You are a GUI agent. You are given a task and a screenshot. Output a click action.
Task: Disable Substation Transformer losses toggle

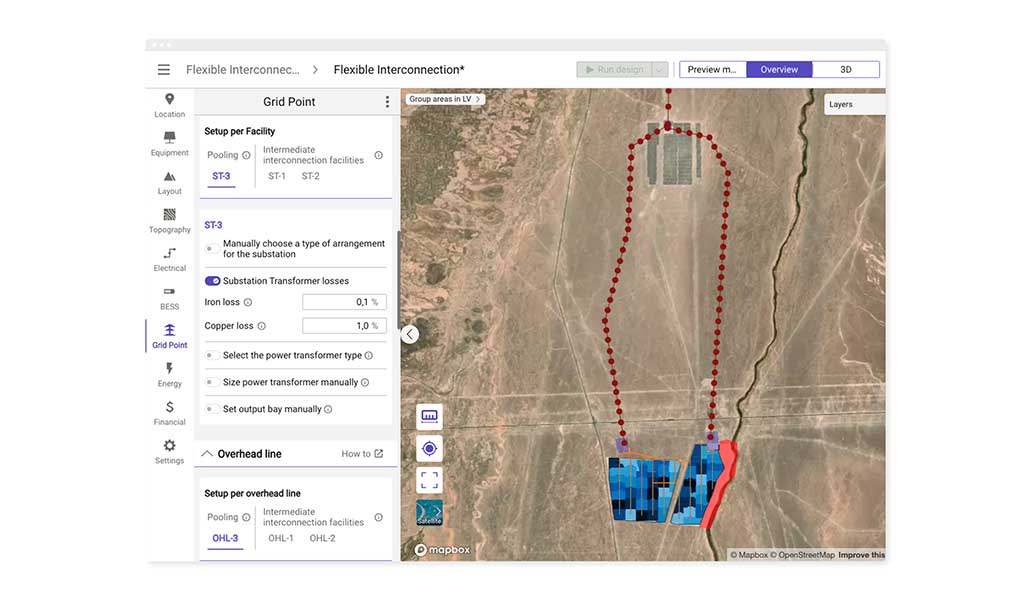coord(212,281)
